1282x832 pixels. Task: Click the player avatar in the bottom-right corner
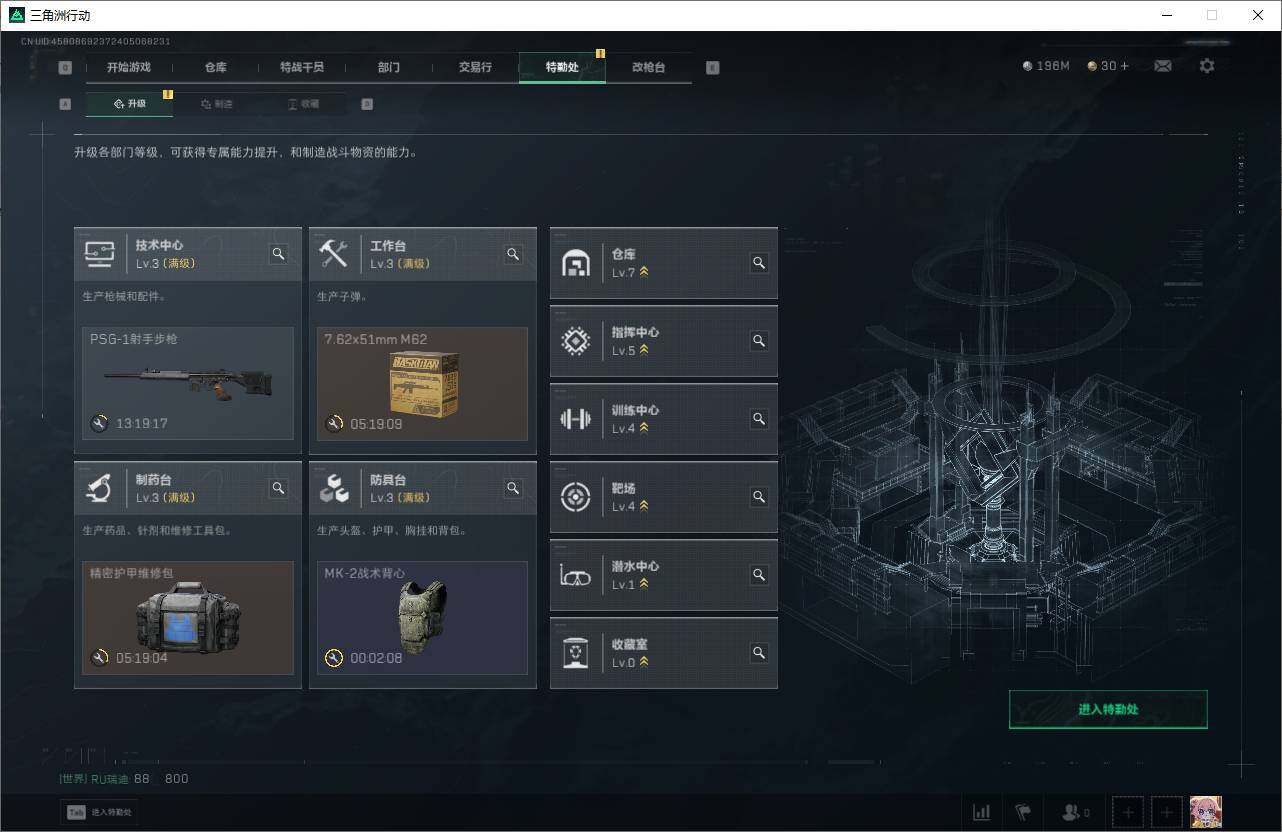coord(1205,812)
